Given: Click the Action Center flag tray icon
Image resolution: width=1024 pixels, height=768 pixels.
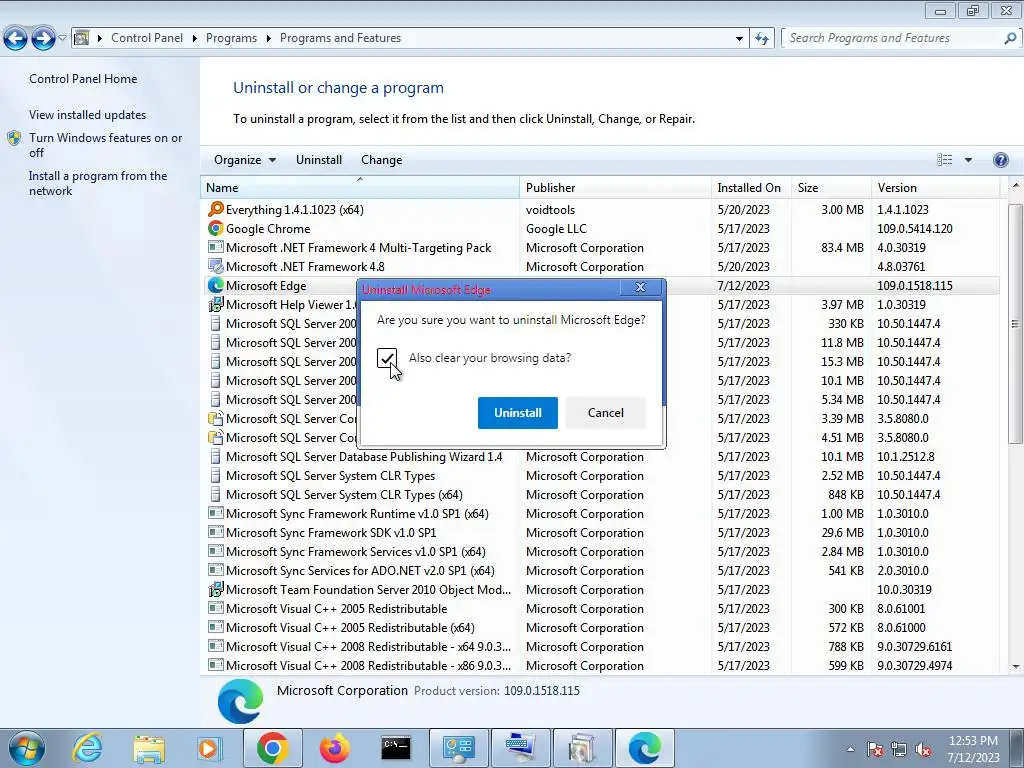Looking at the screenshot, I should (874, 749).
